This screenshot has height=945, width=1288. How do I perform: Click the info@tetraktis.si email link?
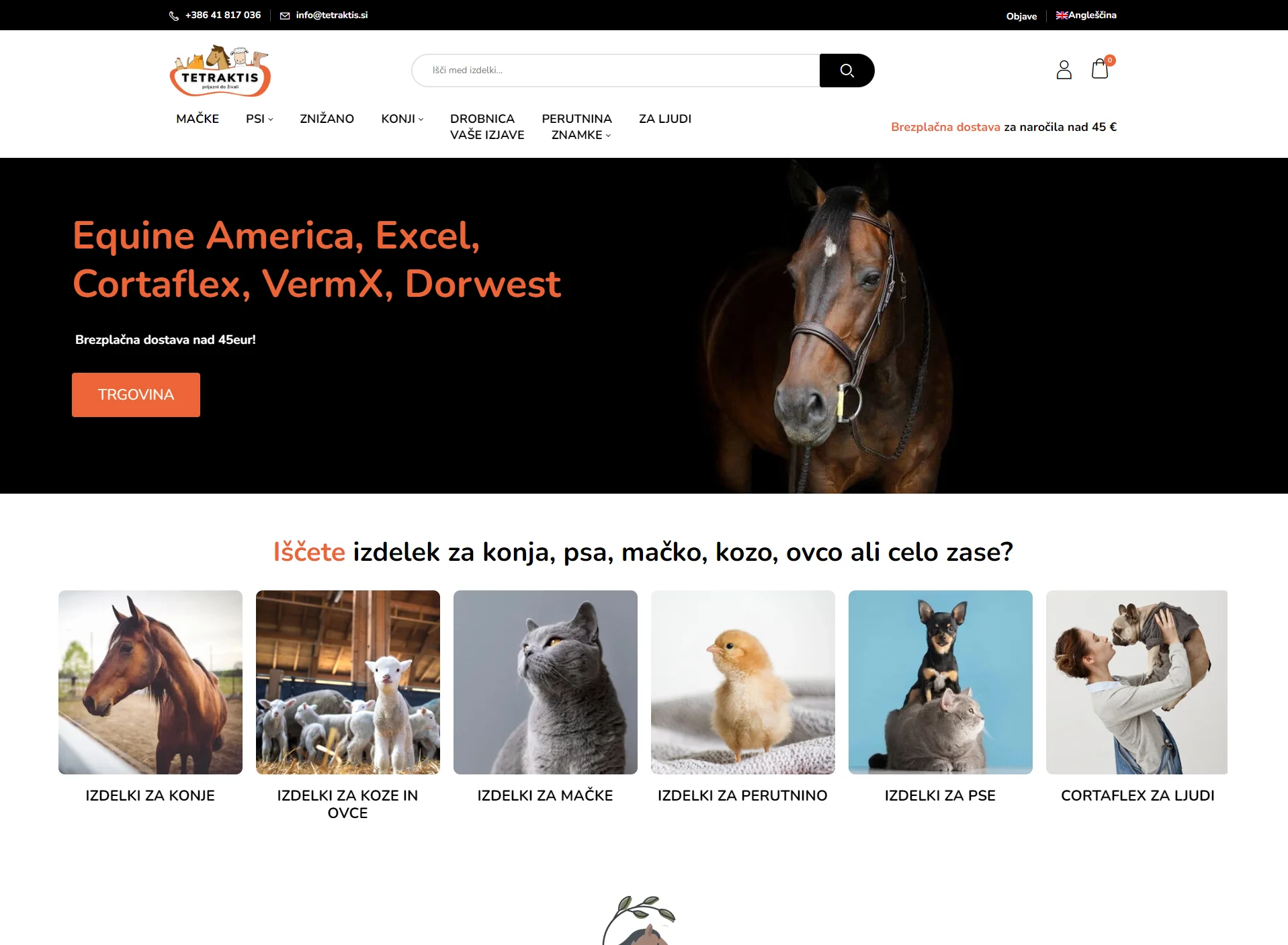tap(332, 15)
